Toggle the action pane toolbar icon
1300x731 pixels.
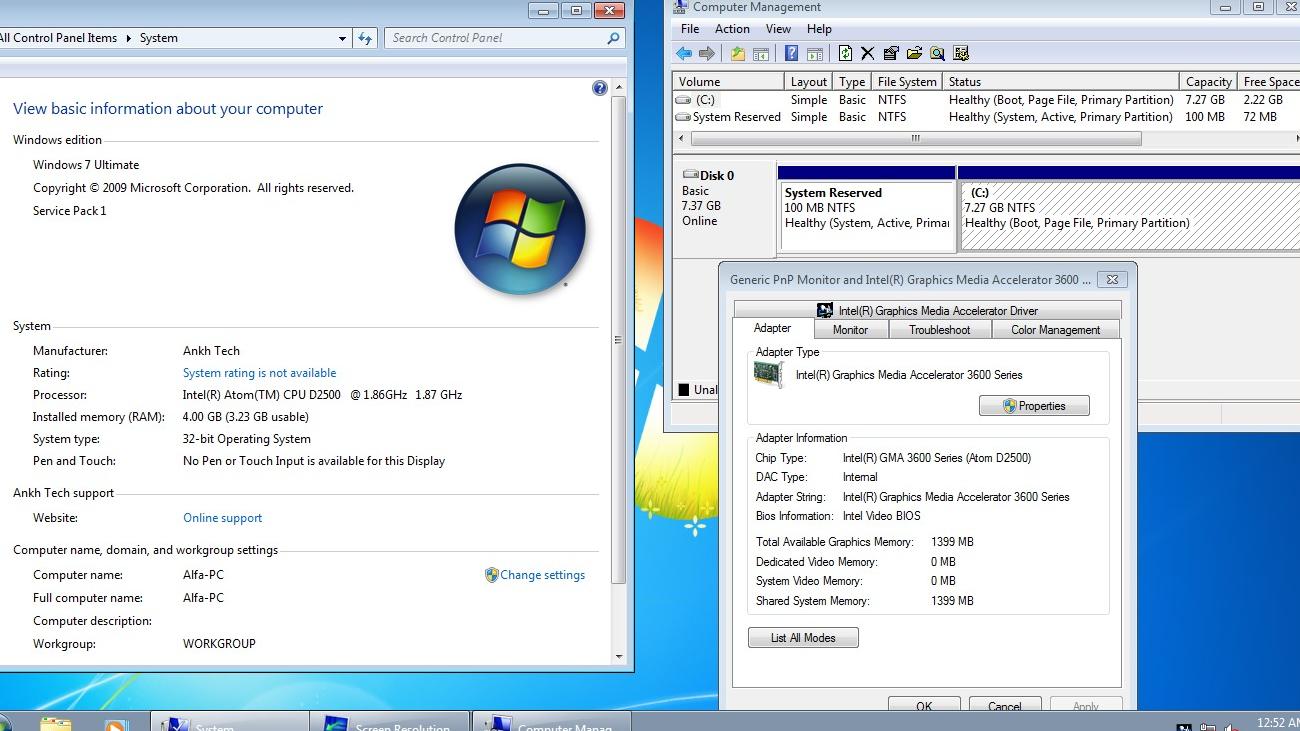[x=814, y=54]
